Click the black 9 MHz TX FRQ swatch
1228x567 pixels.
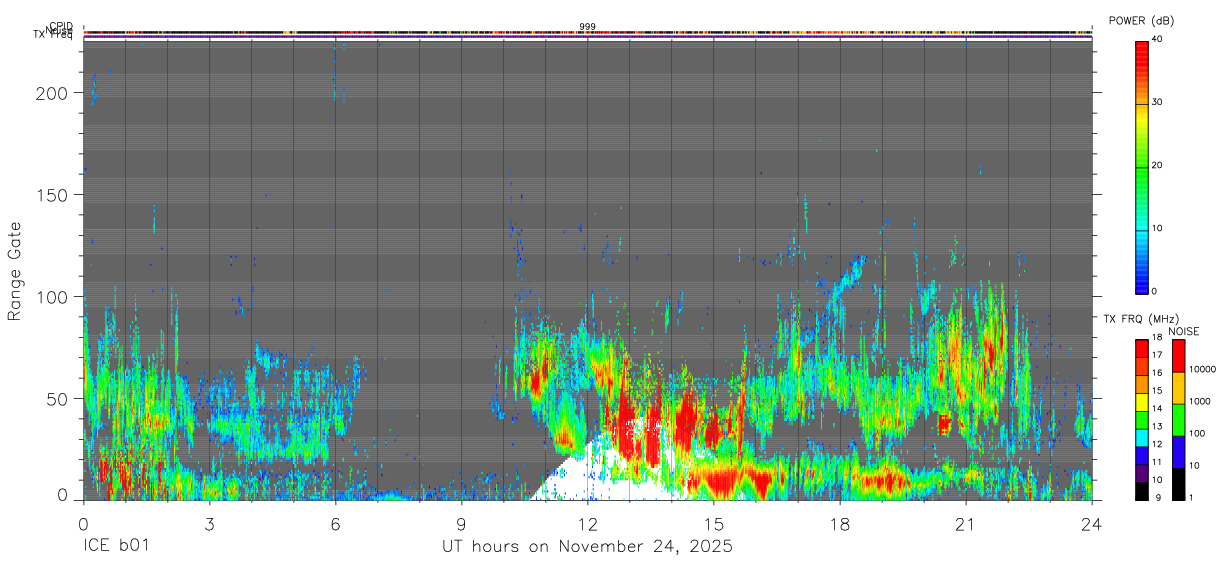pos(1142,491)
